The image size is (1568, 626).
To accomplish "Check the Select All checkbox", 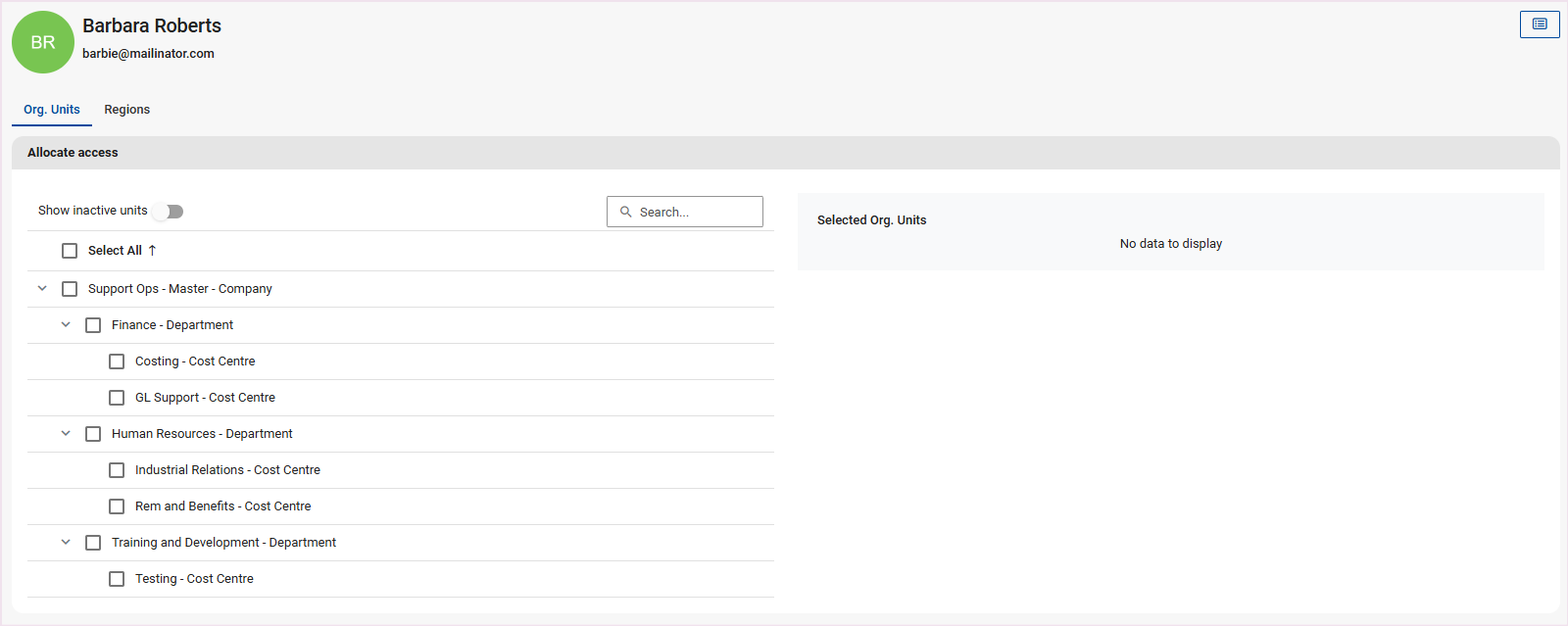I will click(70, 251).
